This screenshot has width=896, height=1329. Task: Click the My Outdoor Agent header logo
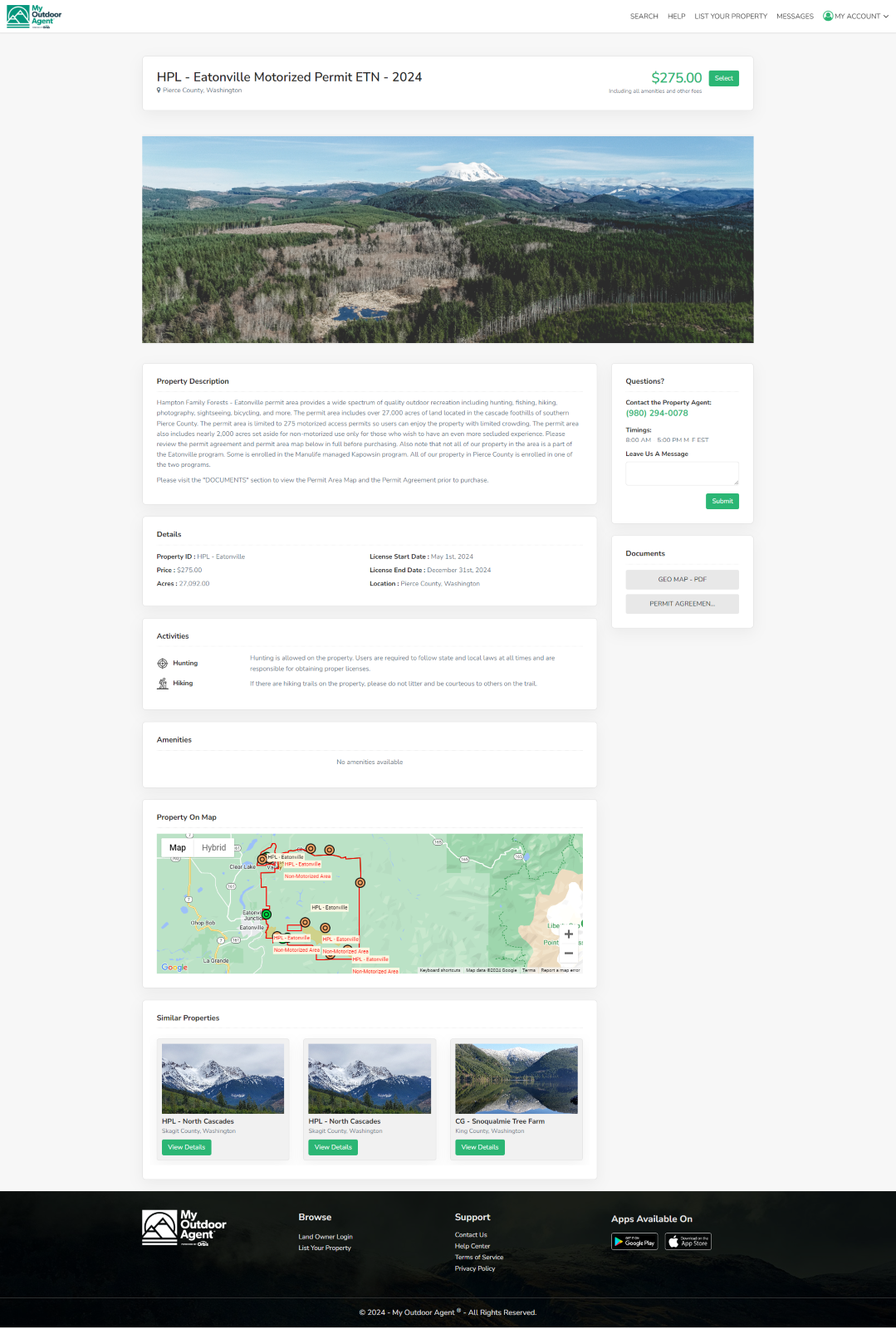pyautogui.click(x=34, y=17)
